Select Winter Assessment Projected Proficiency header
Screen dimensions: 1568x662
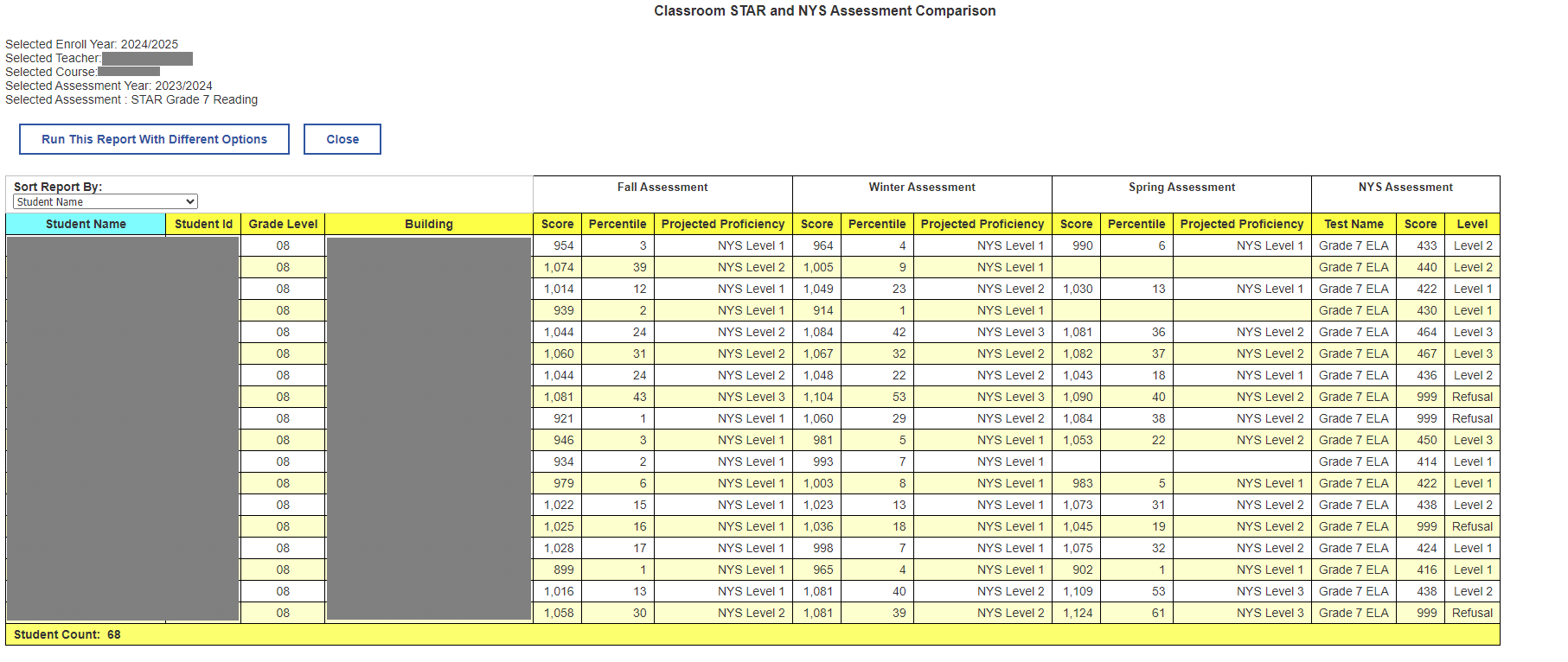(x=982, y=224)
